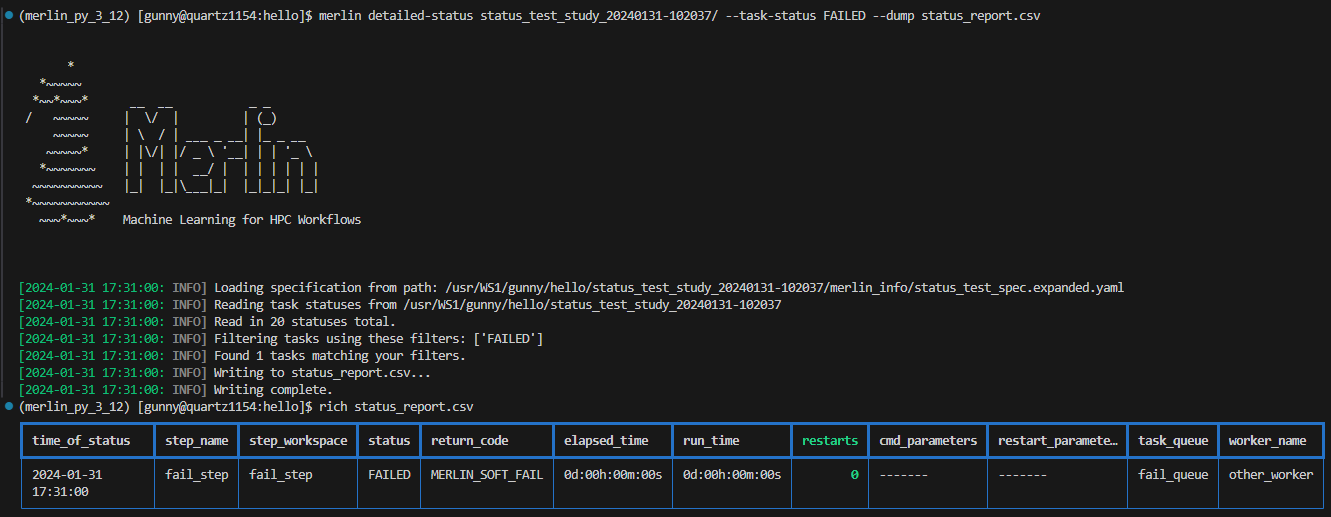
Task: Click the truncated 'restart_paramete…' header
Action: 1058,441
